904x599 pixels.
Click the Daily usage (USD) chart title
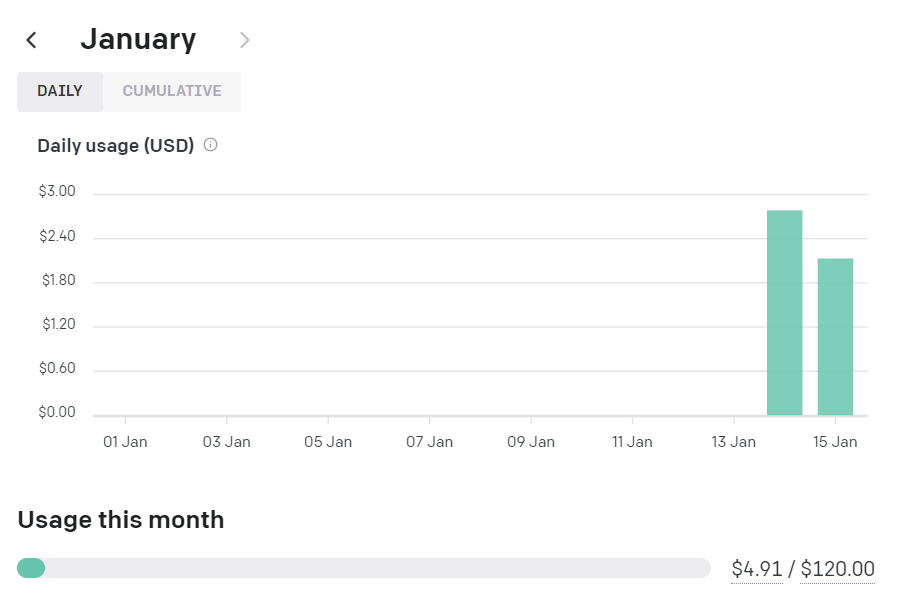click(x=116, y=145)
